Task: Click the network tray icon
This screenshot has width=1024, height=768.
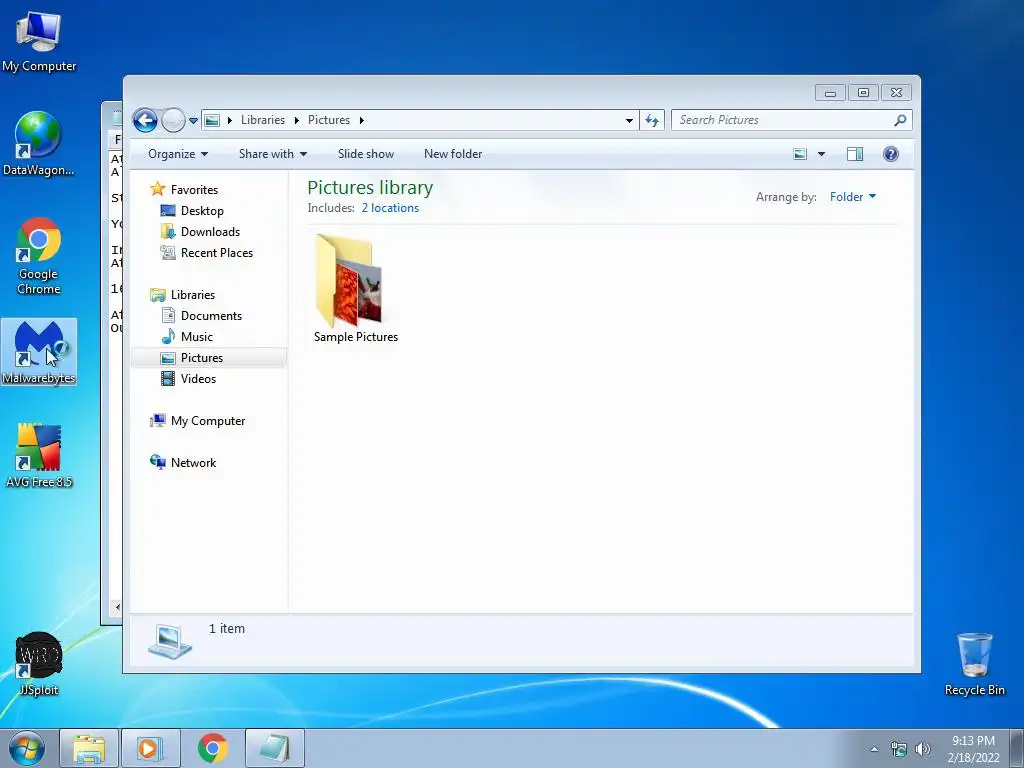Action: point(899,749)
